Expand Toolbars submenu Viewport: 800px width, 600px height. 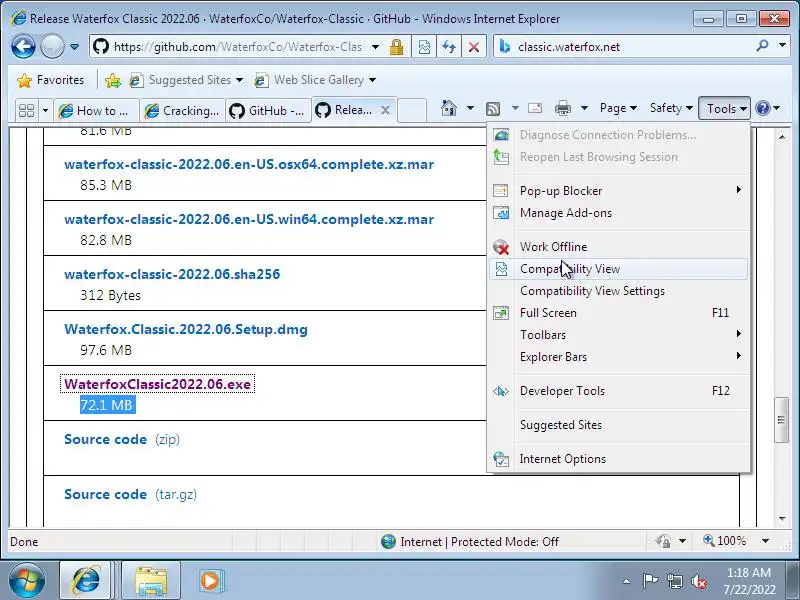[x=618, y=335]
